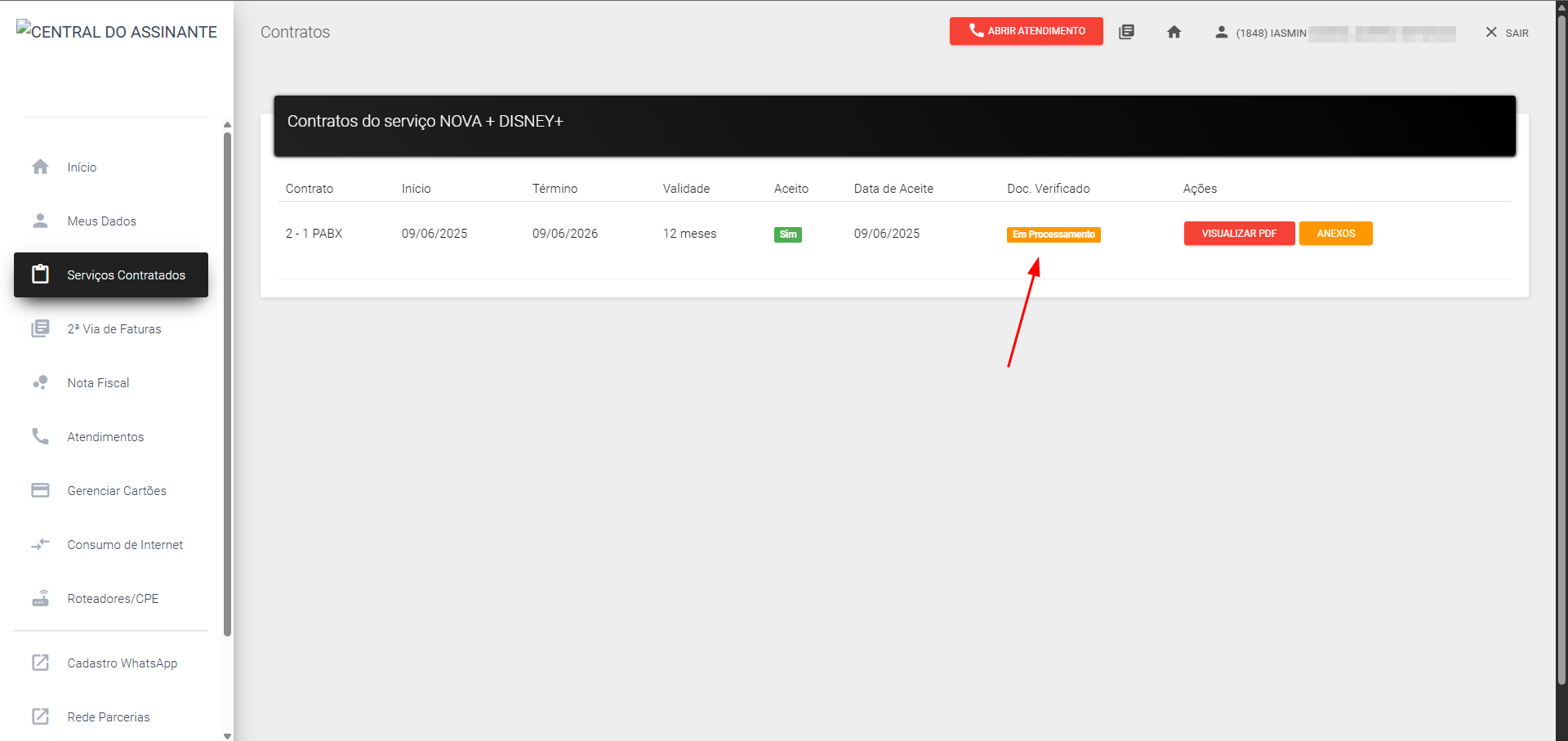Click the Término date 09/06/2026
1568x741 pixels.
[565, 233]
